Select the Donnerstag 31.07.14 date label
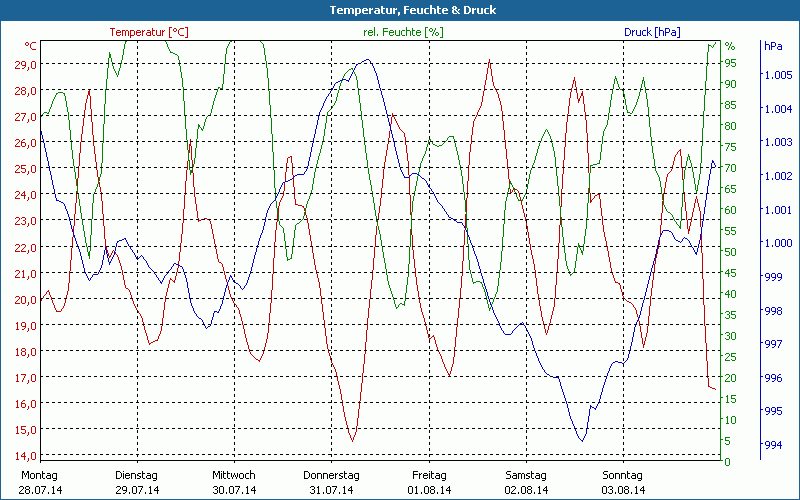Image resolution: width=800 pixels, height=500 pixels. tap(331, 482)
